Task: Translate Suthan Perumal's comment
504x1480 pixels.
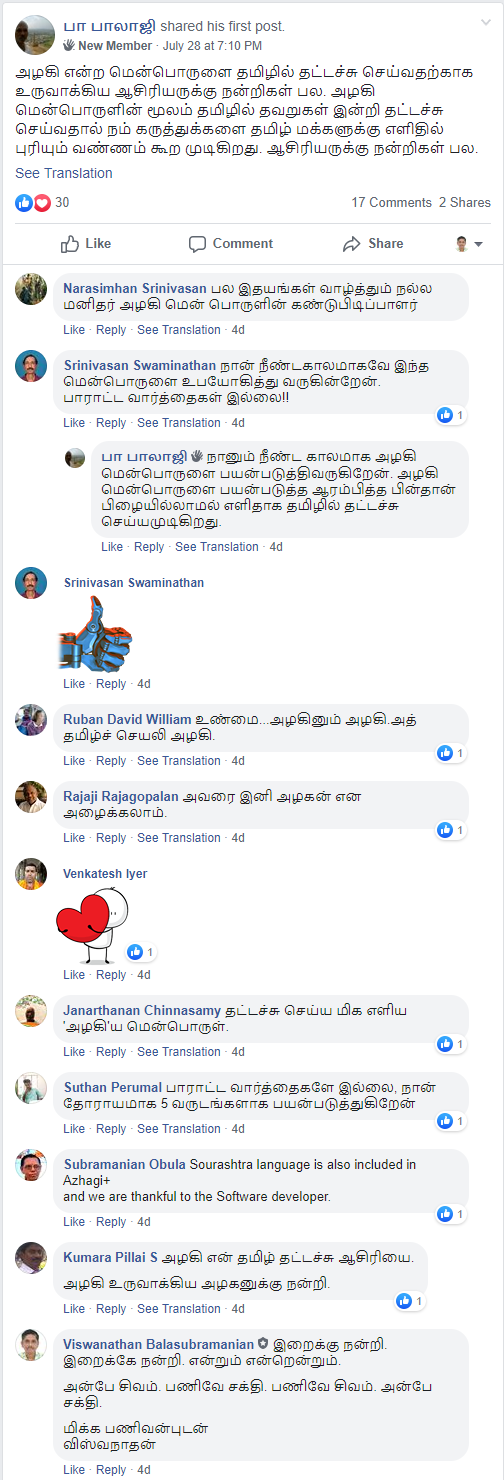Action: pyautogui.click(x=178, y=1129)
